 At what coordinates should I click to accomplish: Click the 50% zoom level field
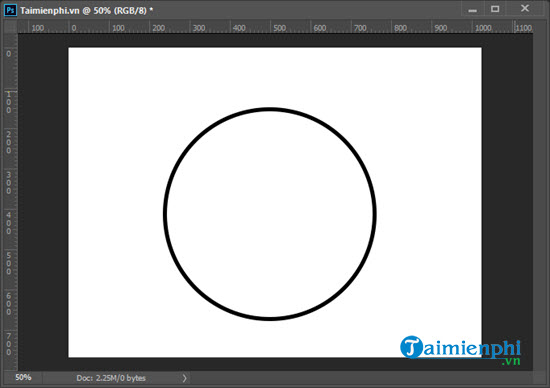[23, 378]
